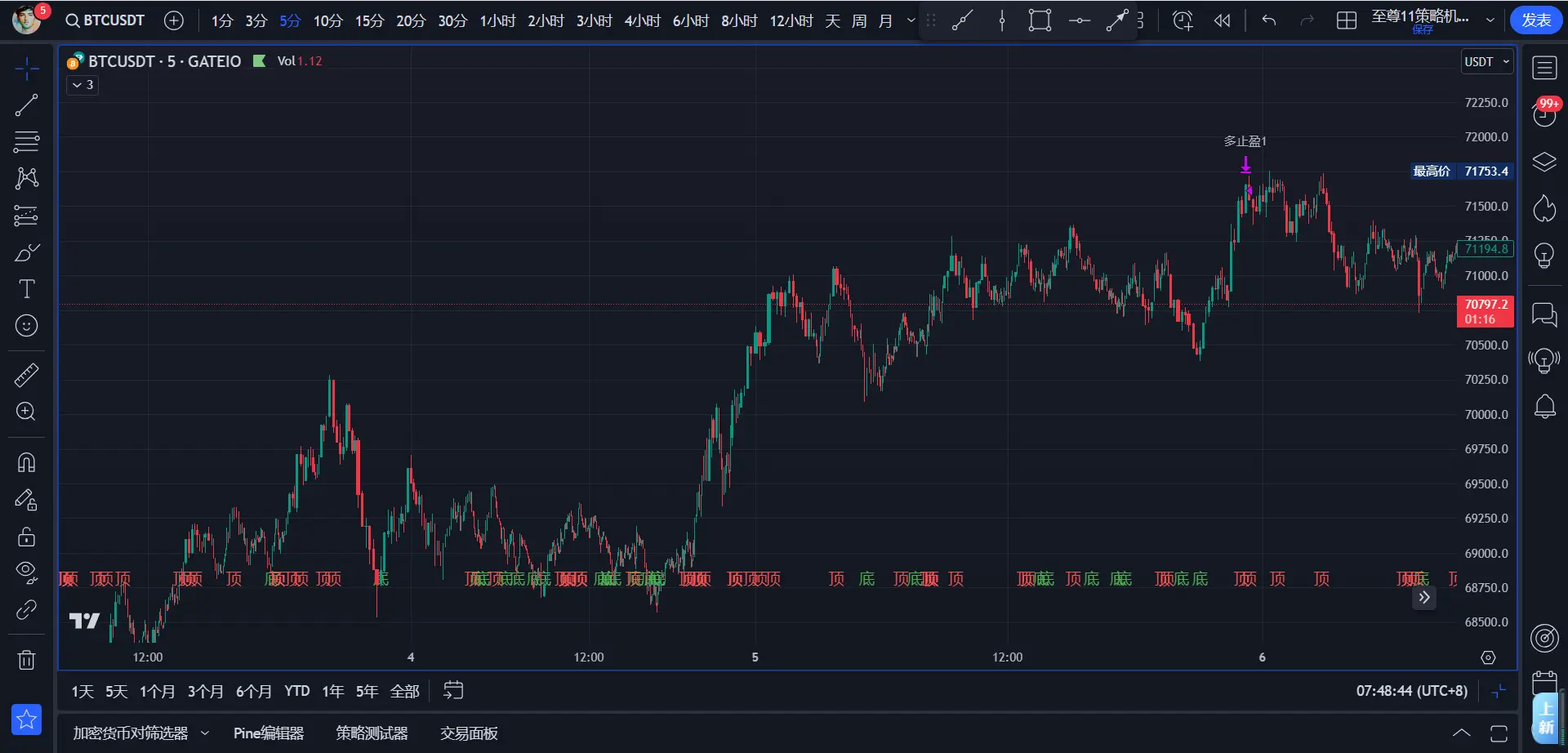The width and height of the screenshot is (1568, 753).
Task: Open the forecast and measurement tools
Action: click(26, 216)
